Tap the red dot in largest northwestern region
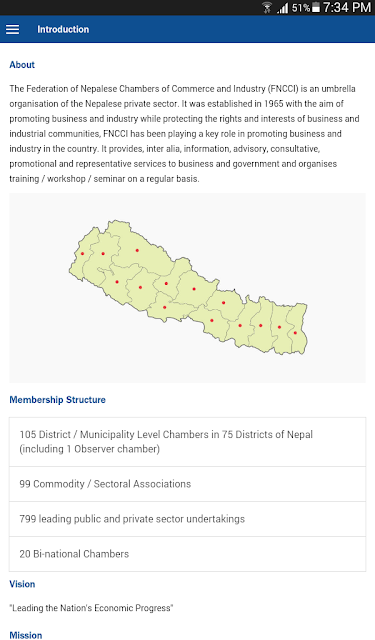Screen dimensions: 375x640 [137, 250]
